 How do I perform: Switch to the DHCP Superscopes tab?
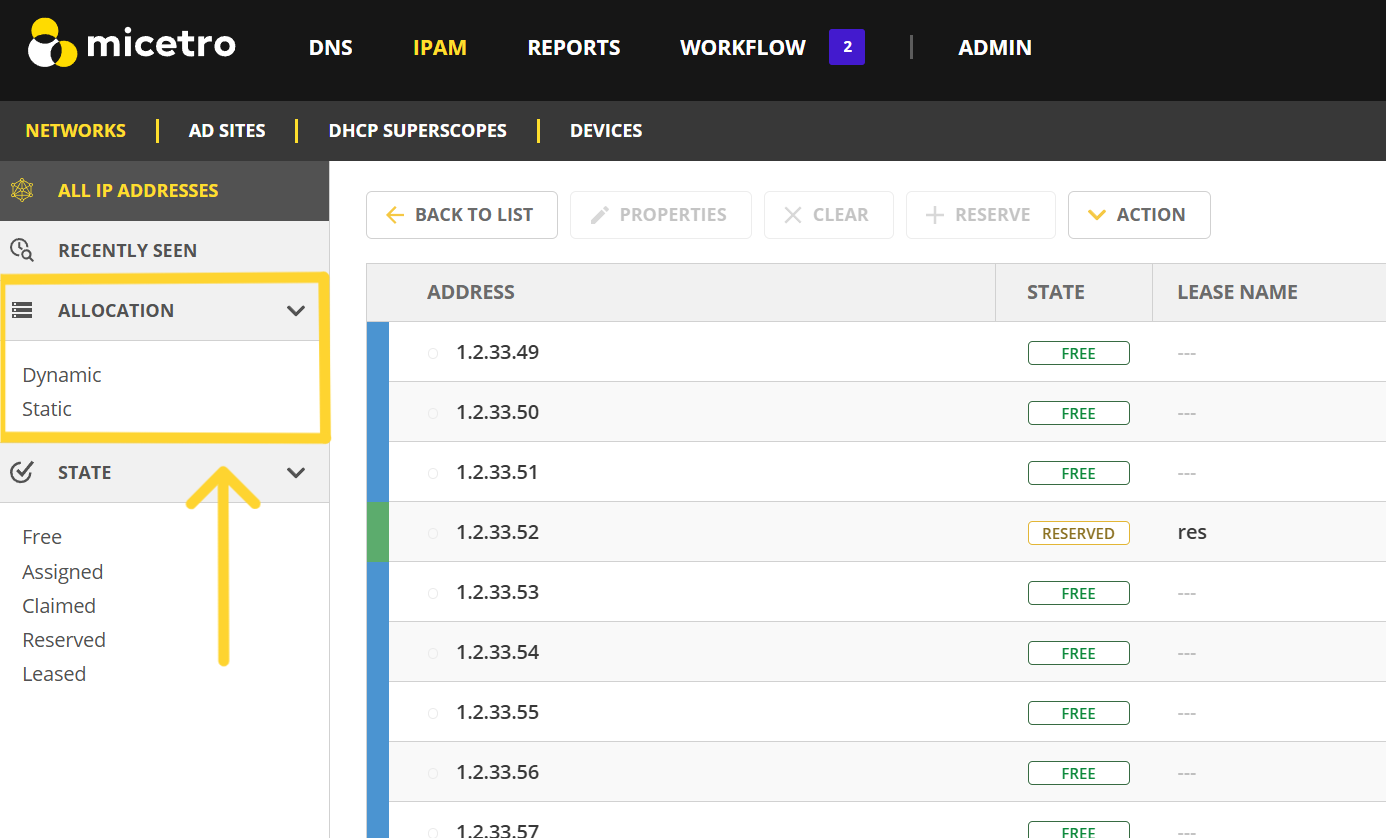tap(417, 131)
